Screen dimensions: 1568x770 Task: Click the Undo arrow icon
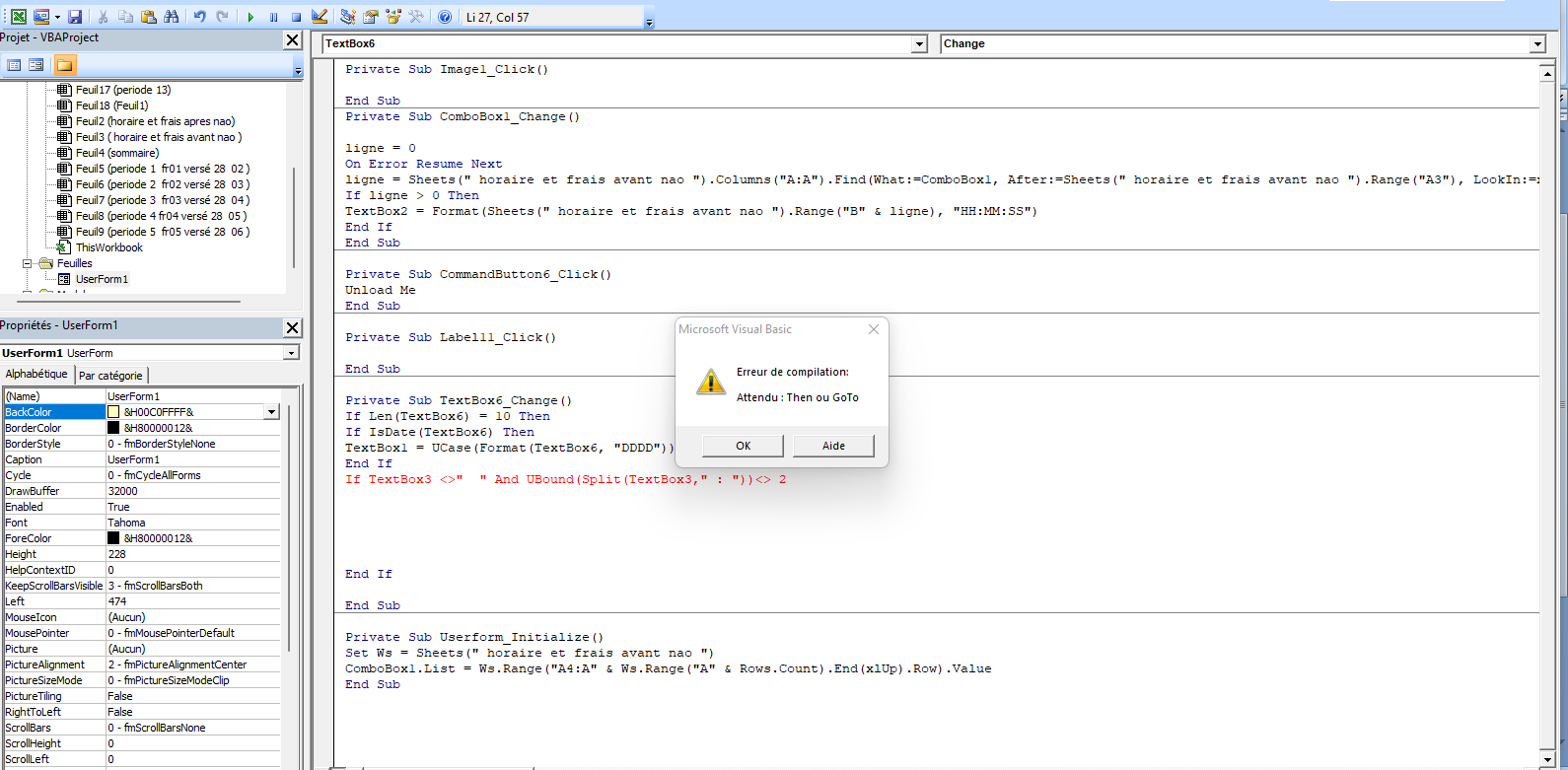[x=200, y=17]
